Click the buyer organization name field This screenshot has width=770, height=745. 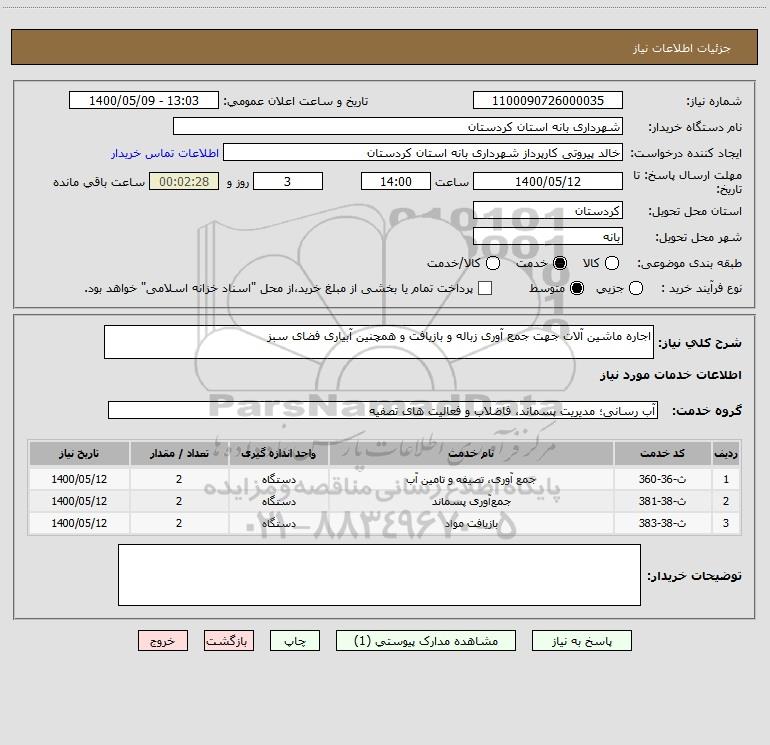(398, 127)
